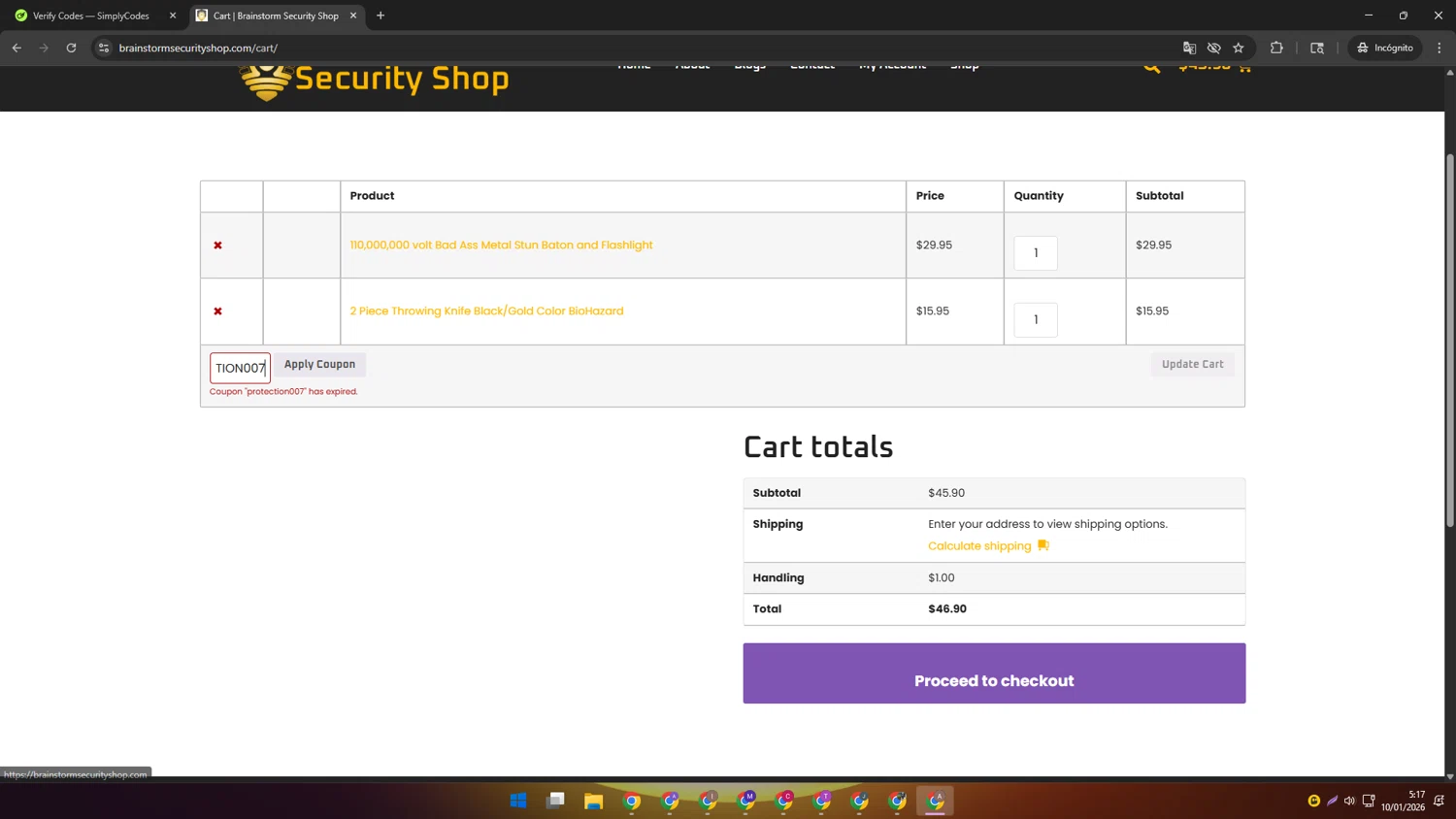This screenshot has height=819, width=1456.
Task: Go back to the previous page
Action: (x=17, y=48)
